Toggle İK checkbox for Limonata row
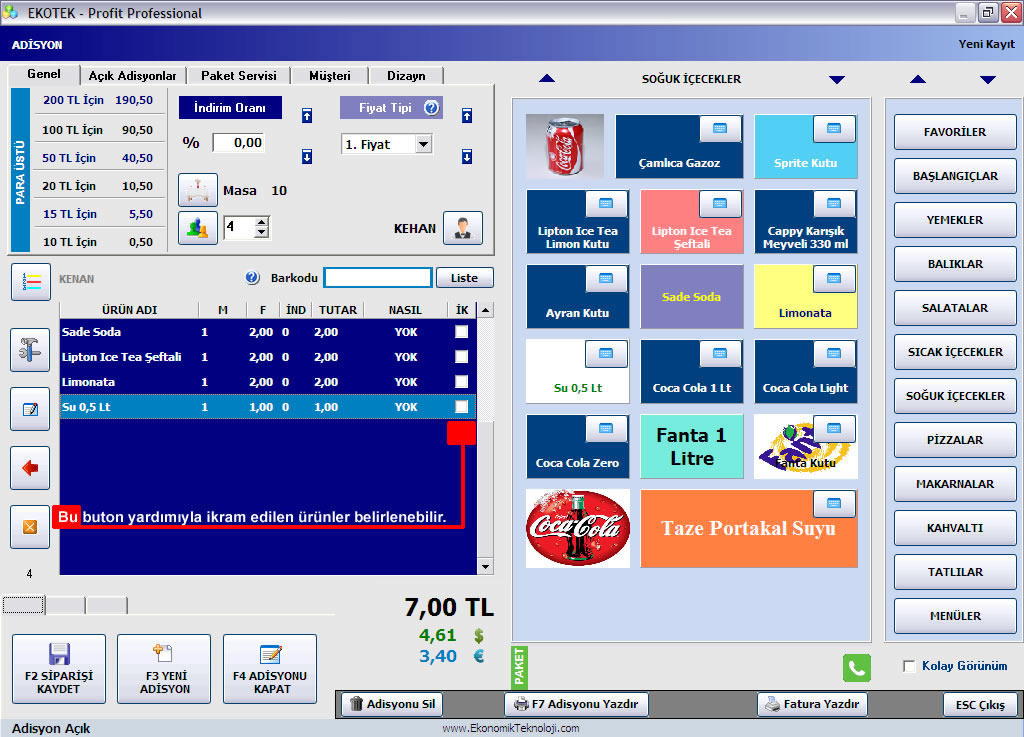 462,381
